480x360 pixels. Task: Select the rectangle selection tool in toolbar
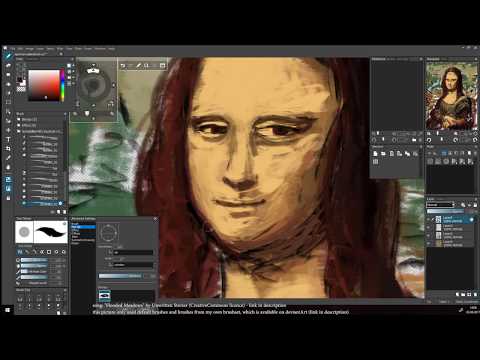point(8,102)
